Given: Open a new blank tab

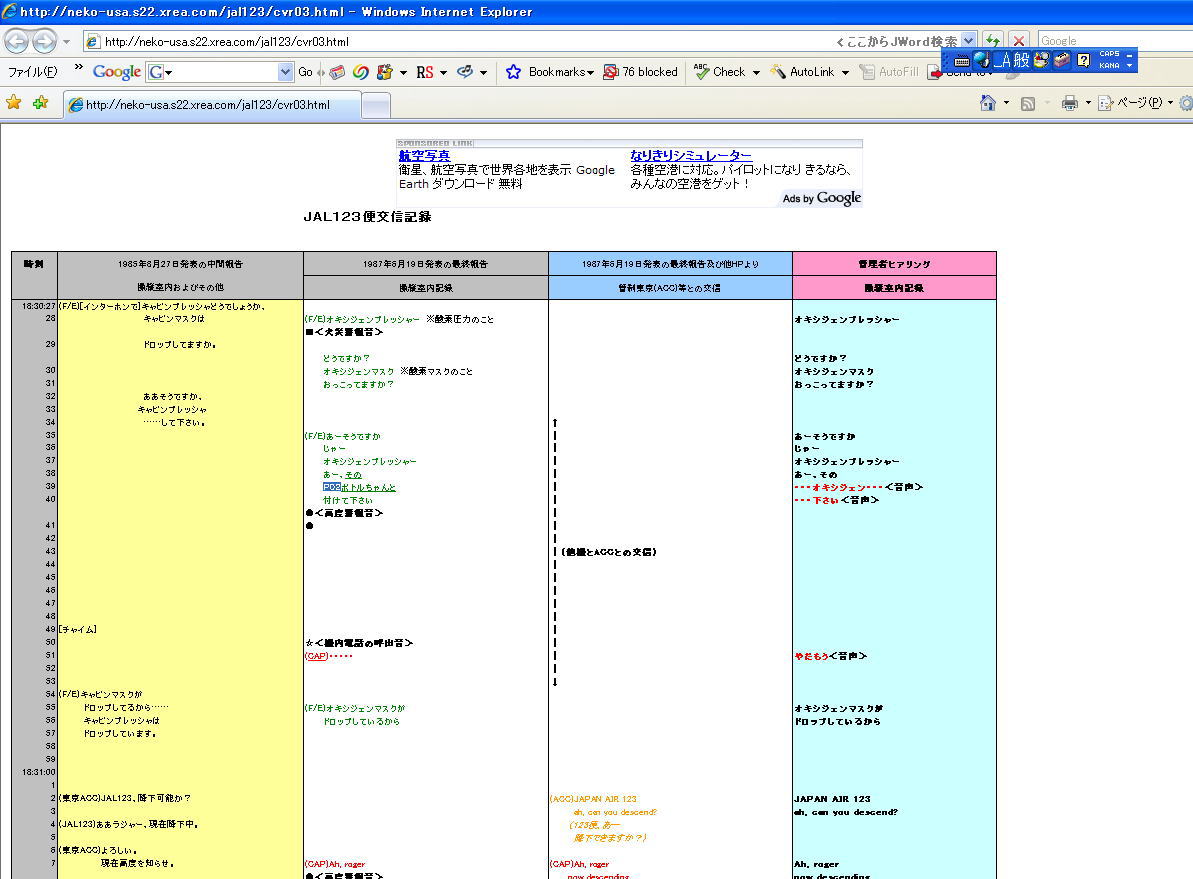Looking at the screenshot, I should pos(376,105).
